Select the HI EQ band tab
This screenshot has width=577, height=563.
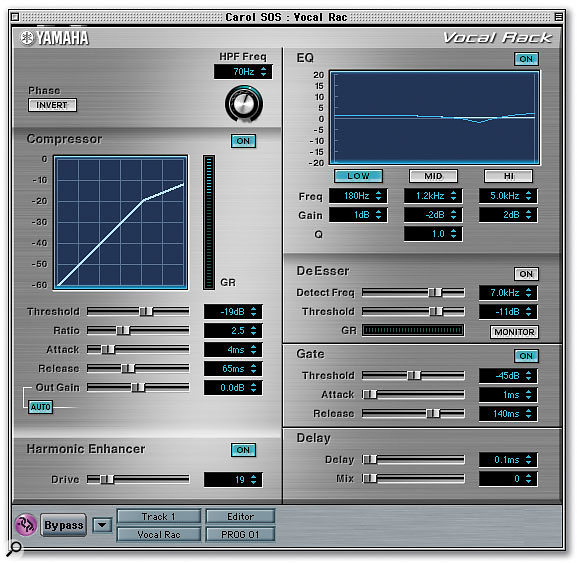point(508,176)
